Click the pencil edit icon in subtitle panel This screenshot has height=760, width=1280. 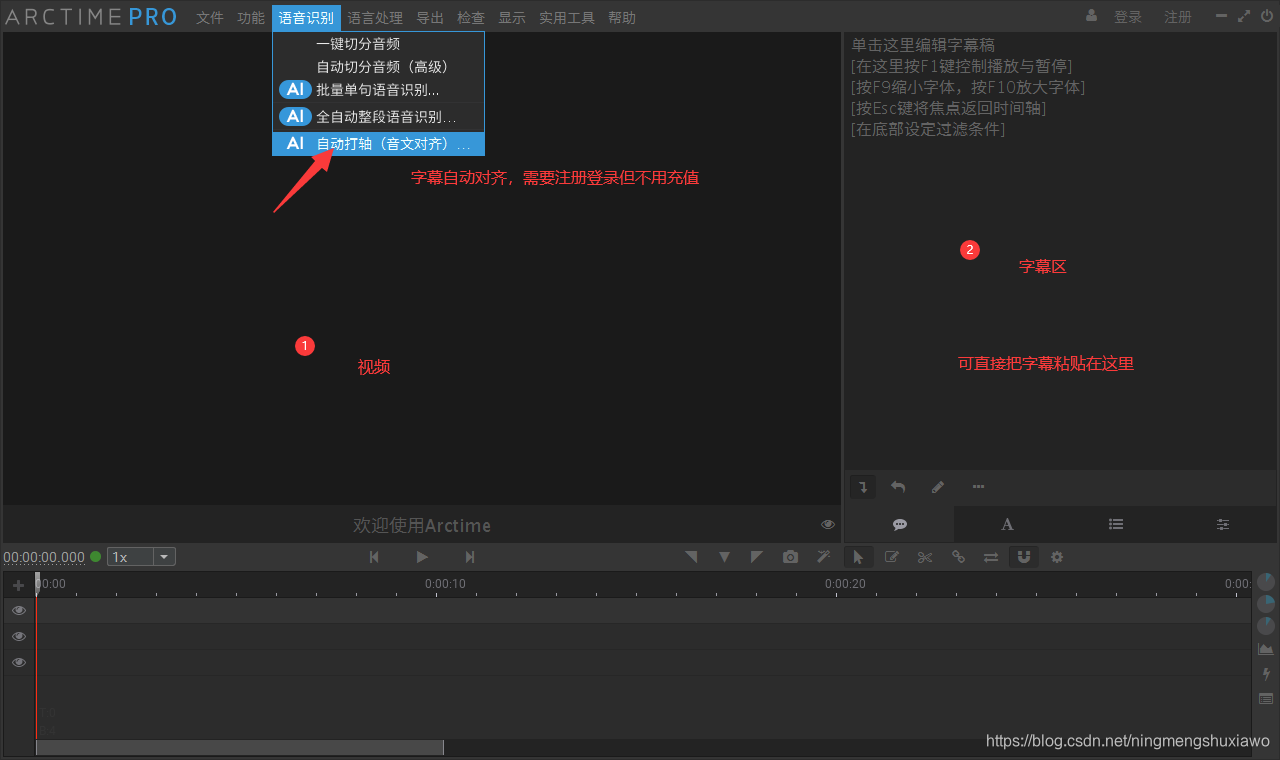tap(937, 487)
